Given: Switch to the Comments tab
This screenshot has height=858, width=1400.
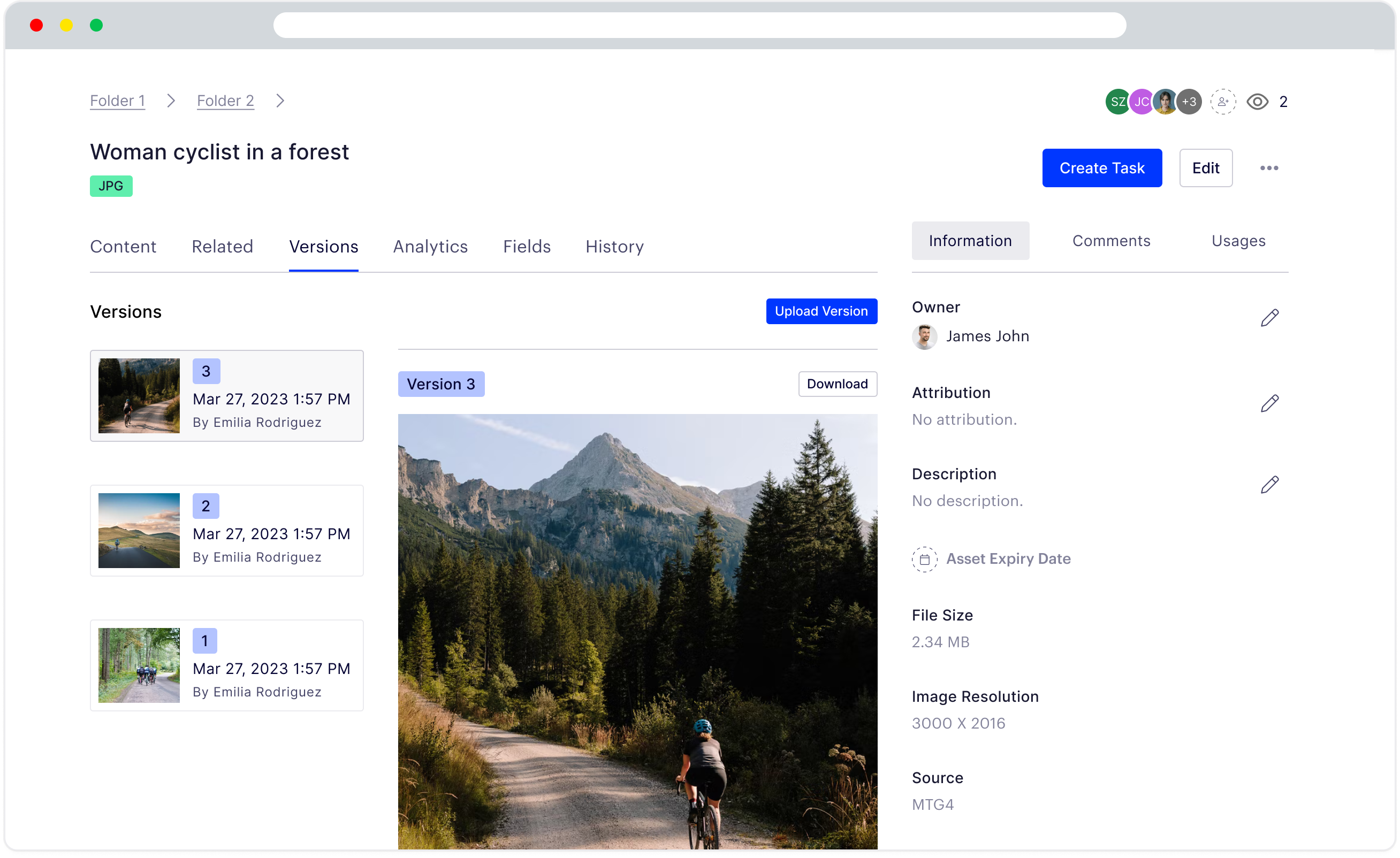Looking at the screenshot, I should 1110,240.
